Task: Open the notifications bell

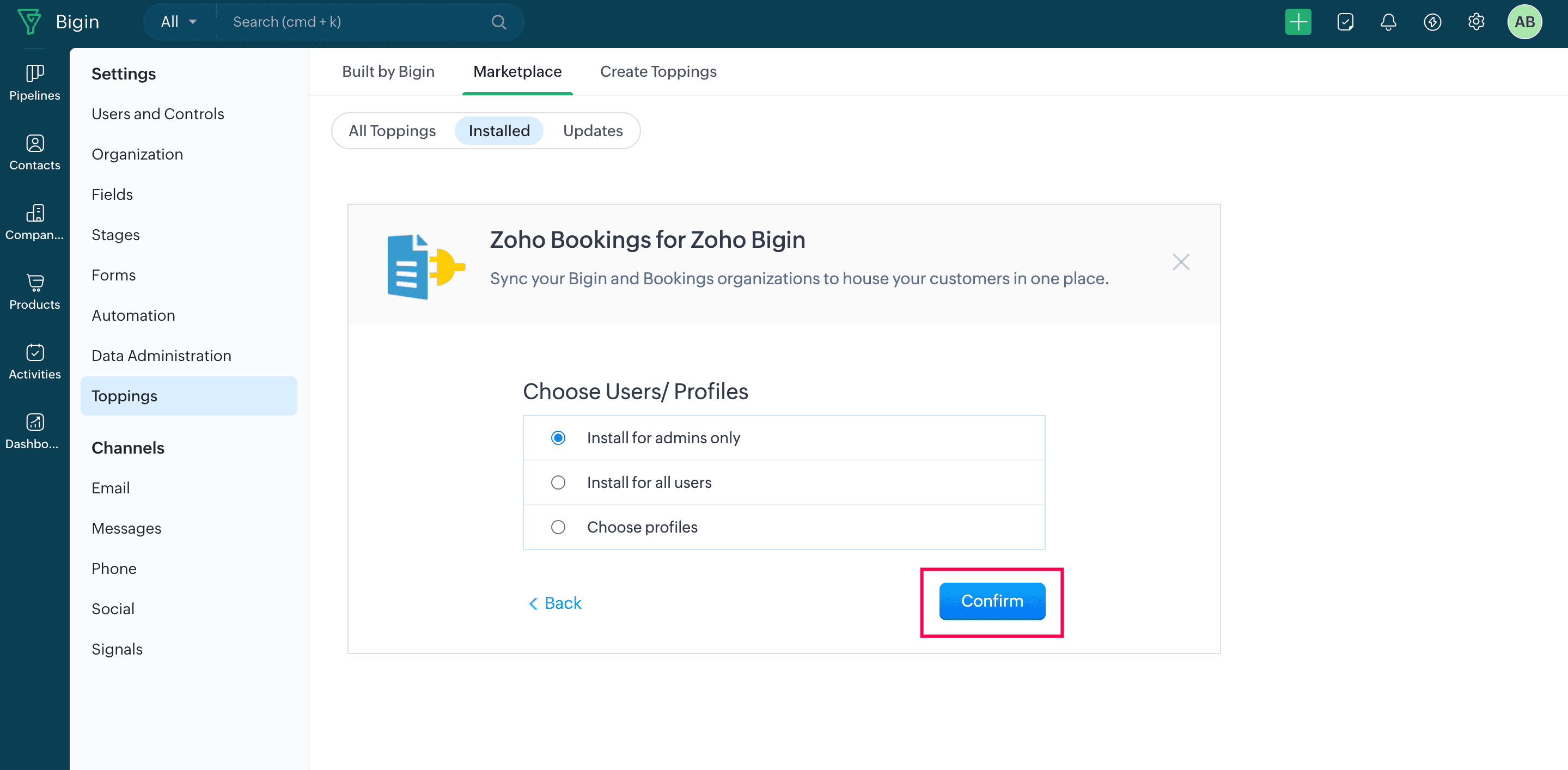Action: click(x=1388, y=22)
